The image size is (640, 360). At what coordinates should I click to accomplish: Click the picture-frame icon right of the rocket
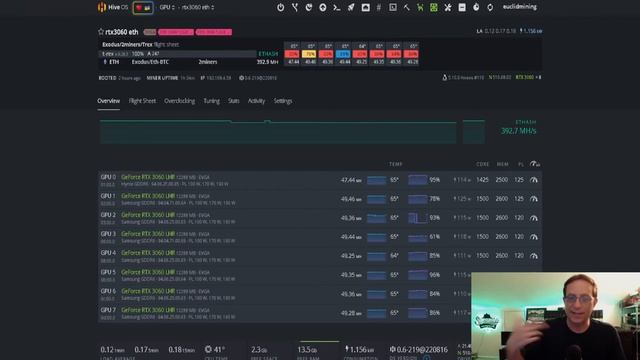pyautogui.click(x=365, y=7)
